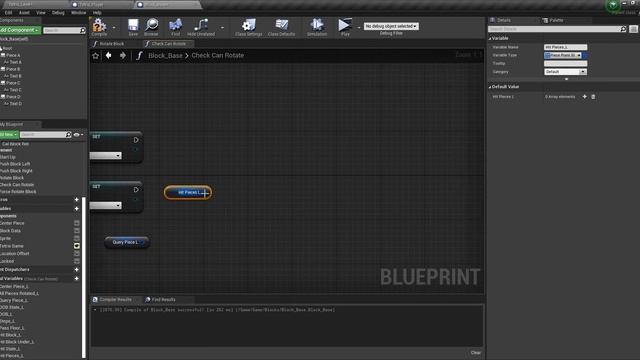
Task: Select the Hit Pieces L node in graph
Action: [x=188, y=192]
